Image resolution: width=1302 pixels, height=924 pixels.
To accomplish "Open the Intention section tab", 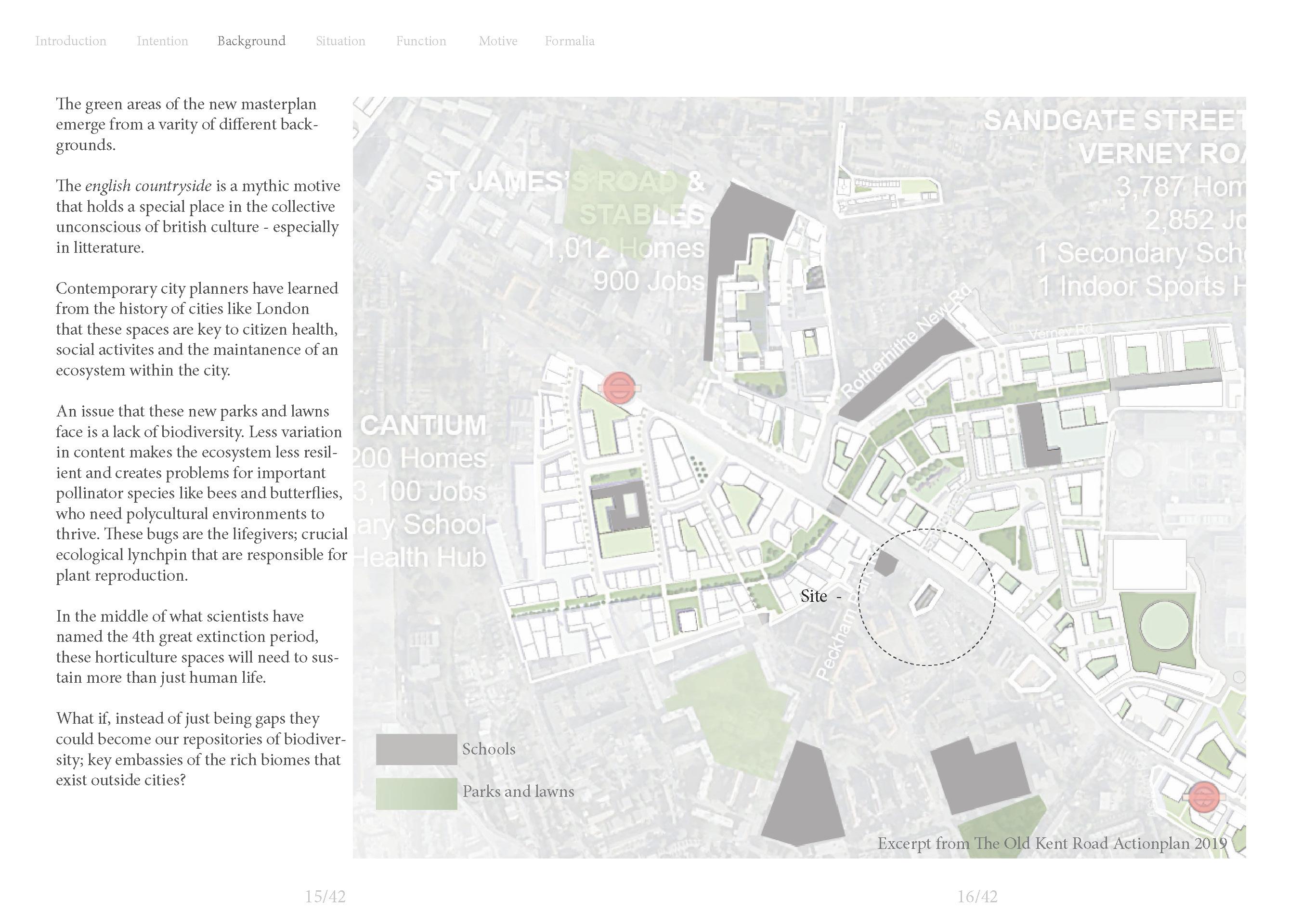I will (162, 41).
